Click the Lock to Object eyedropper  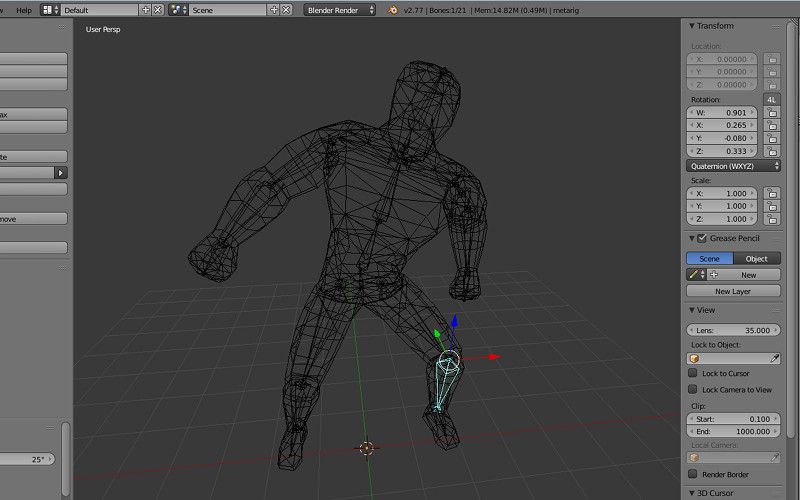pos(773,357)
